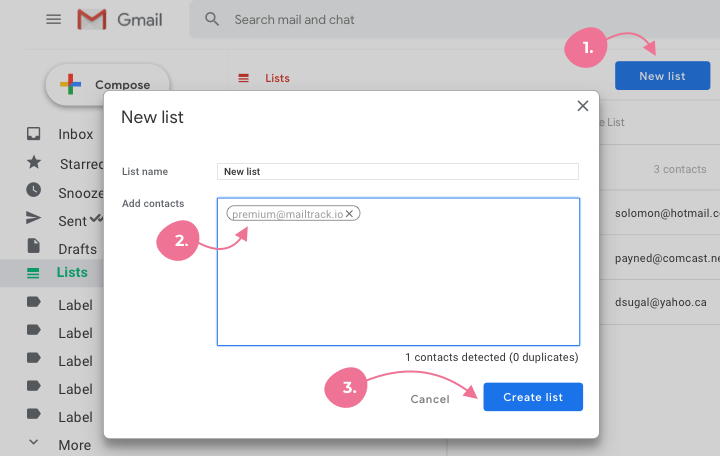Click the New list button
The image size is (720, 456).
pos(662,76)
